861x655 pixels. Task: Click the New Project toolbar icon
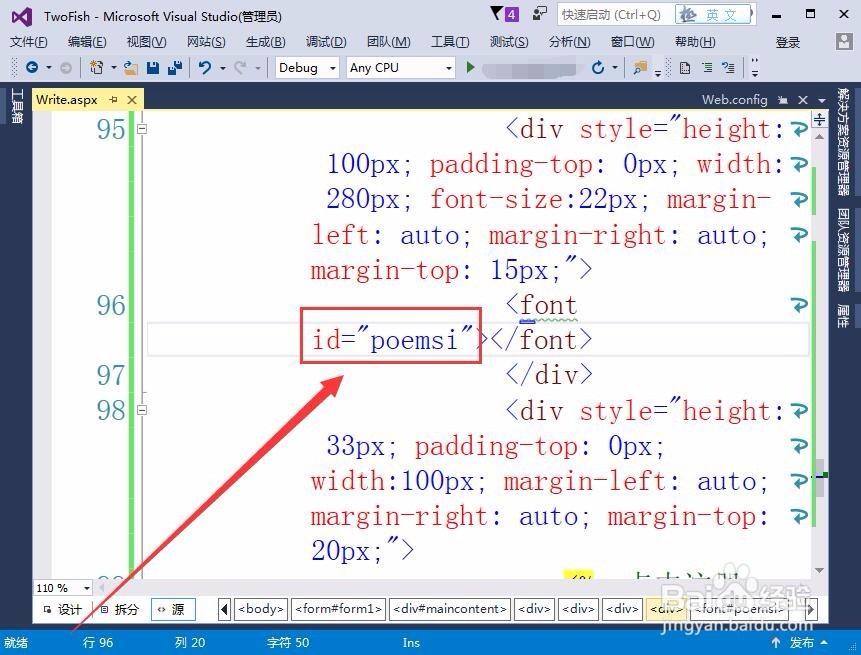(97, 68)
